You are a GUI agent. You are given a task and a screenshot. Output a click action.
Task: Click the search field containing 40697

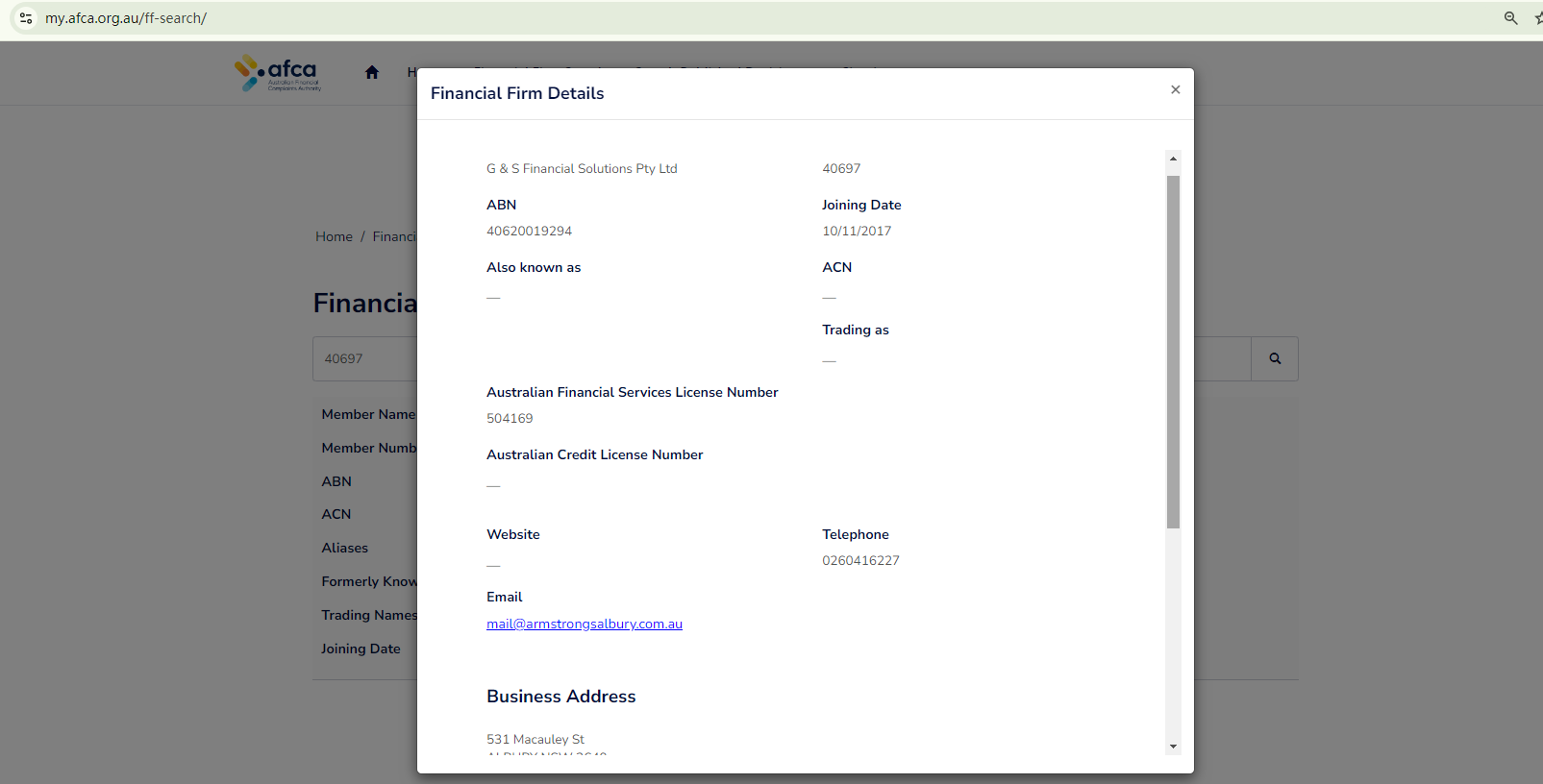(365, 358)
